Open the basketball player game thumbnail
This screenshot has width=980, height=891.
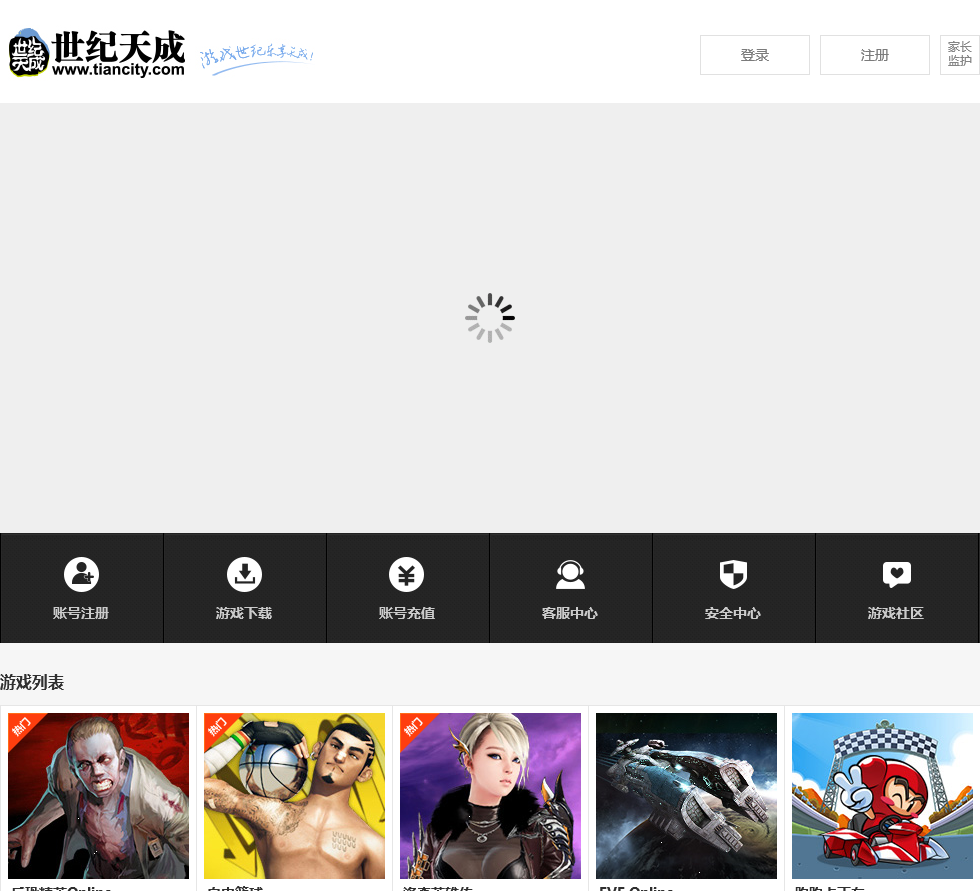tap(294, 796)
